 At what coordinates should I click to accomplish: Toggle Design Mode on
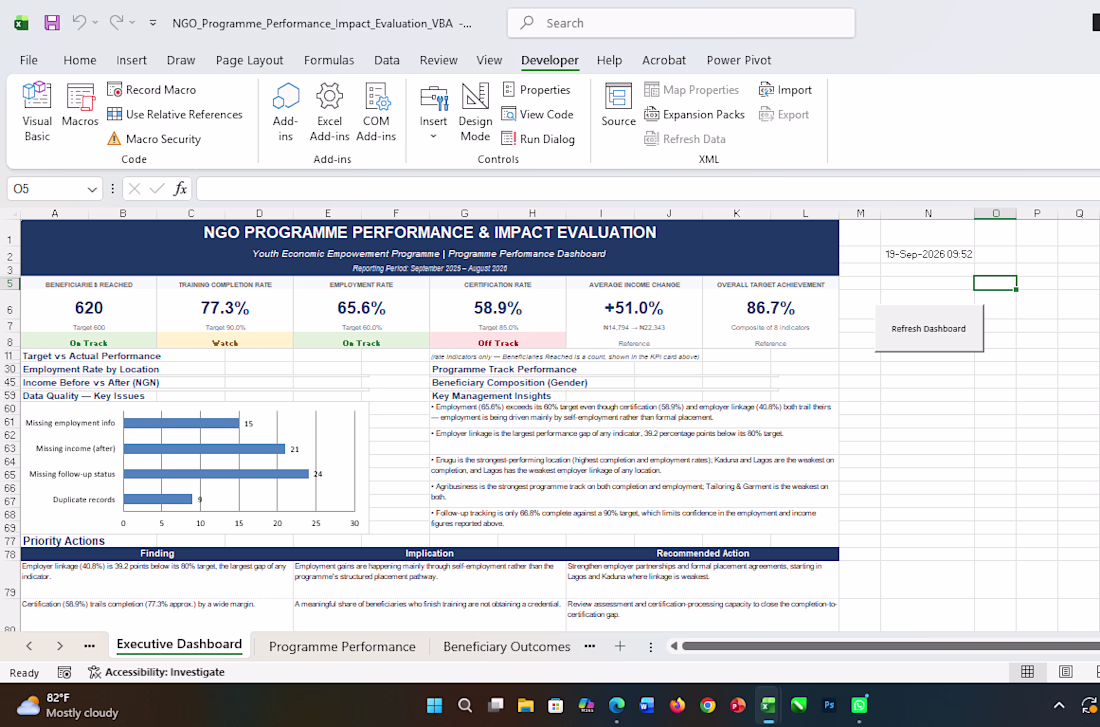475,112
